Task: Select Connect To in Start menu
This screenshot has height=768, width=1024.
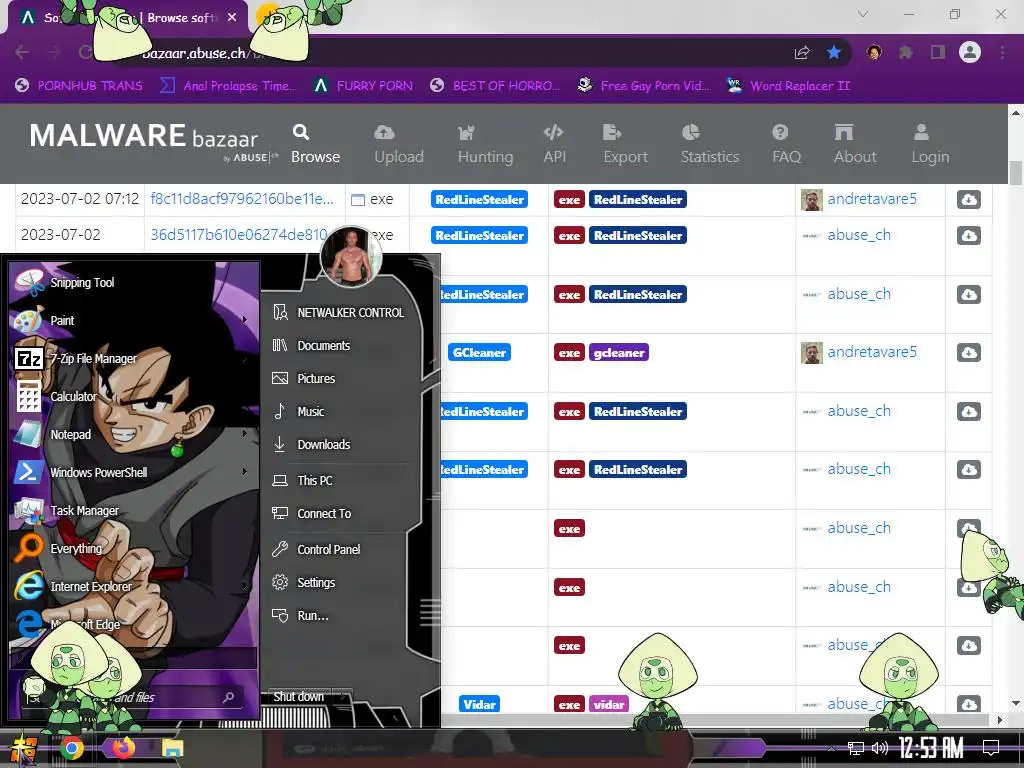Action: [x=341, y=513]
